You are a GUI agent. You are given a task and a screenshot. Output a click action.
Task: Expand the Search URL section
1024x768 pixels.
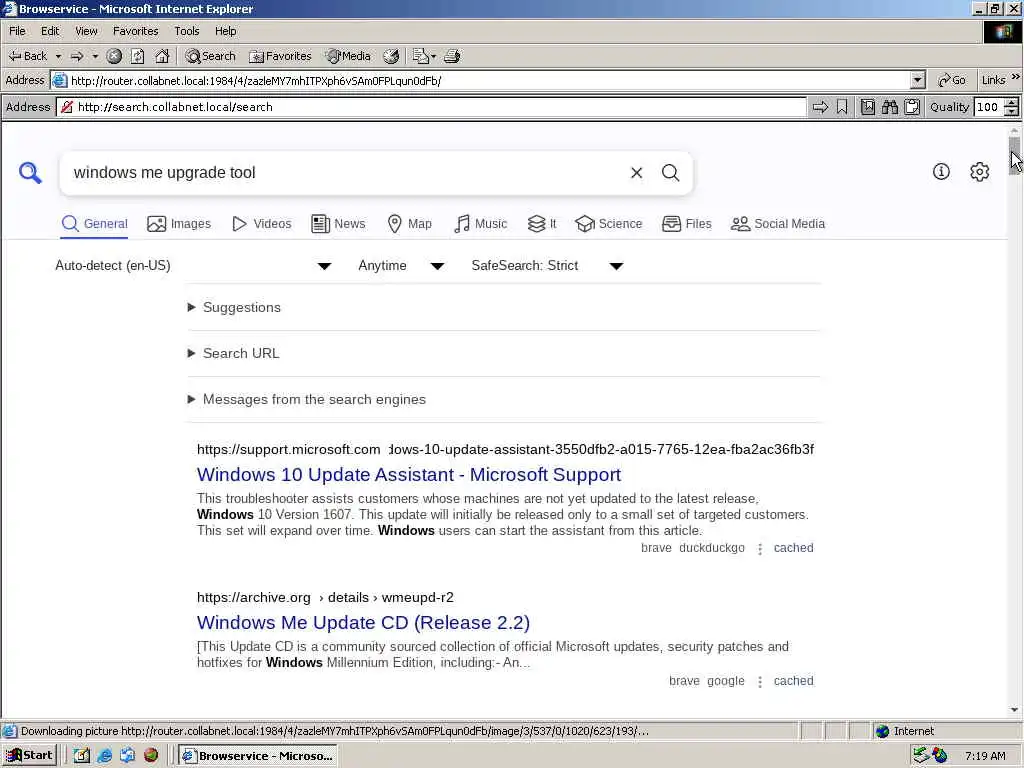coord(234,353)
